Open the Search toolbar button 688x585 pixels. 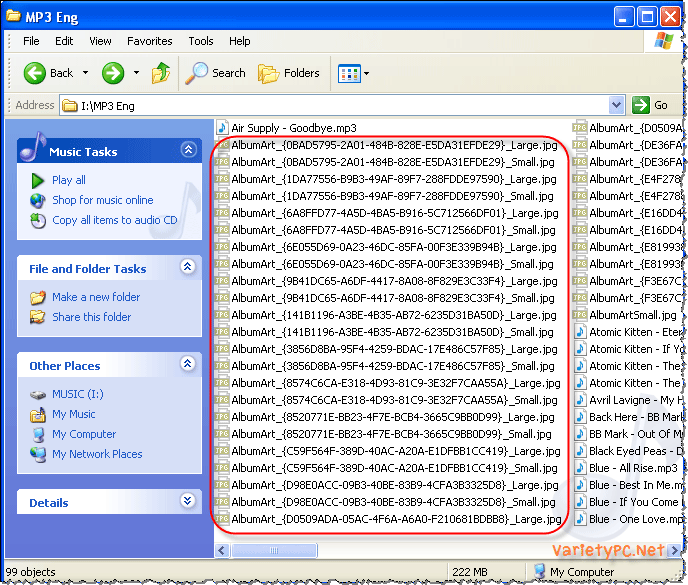pyautogui.click(x=216, y=73)
